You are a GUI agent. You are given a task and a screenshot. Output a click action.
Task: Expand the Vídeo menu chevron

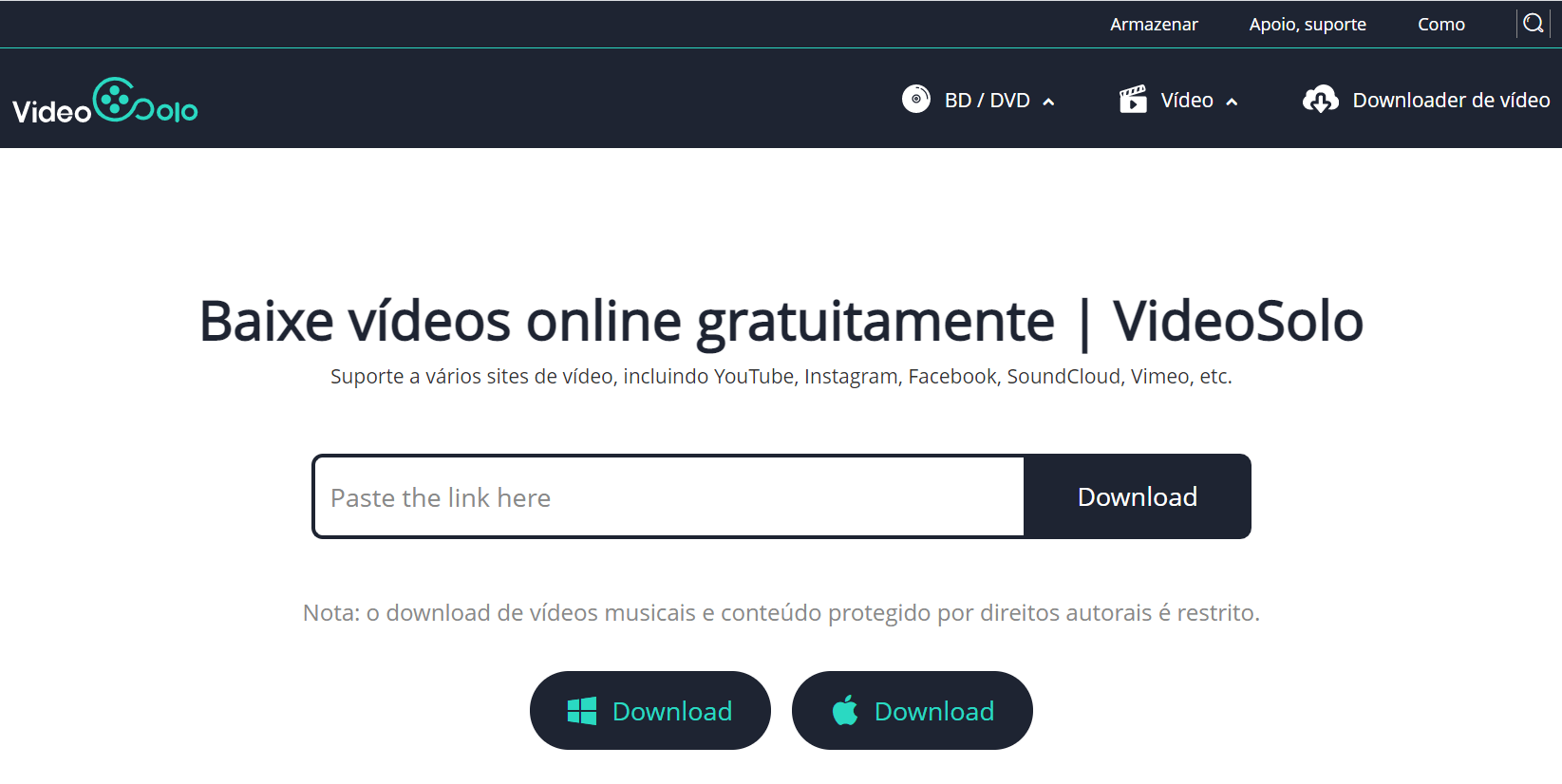click(1232, 102)
